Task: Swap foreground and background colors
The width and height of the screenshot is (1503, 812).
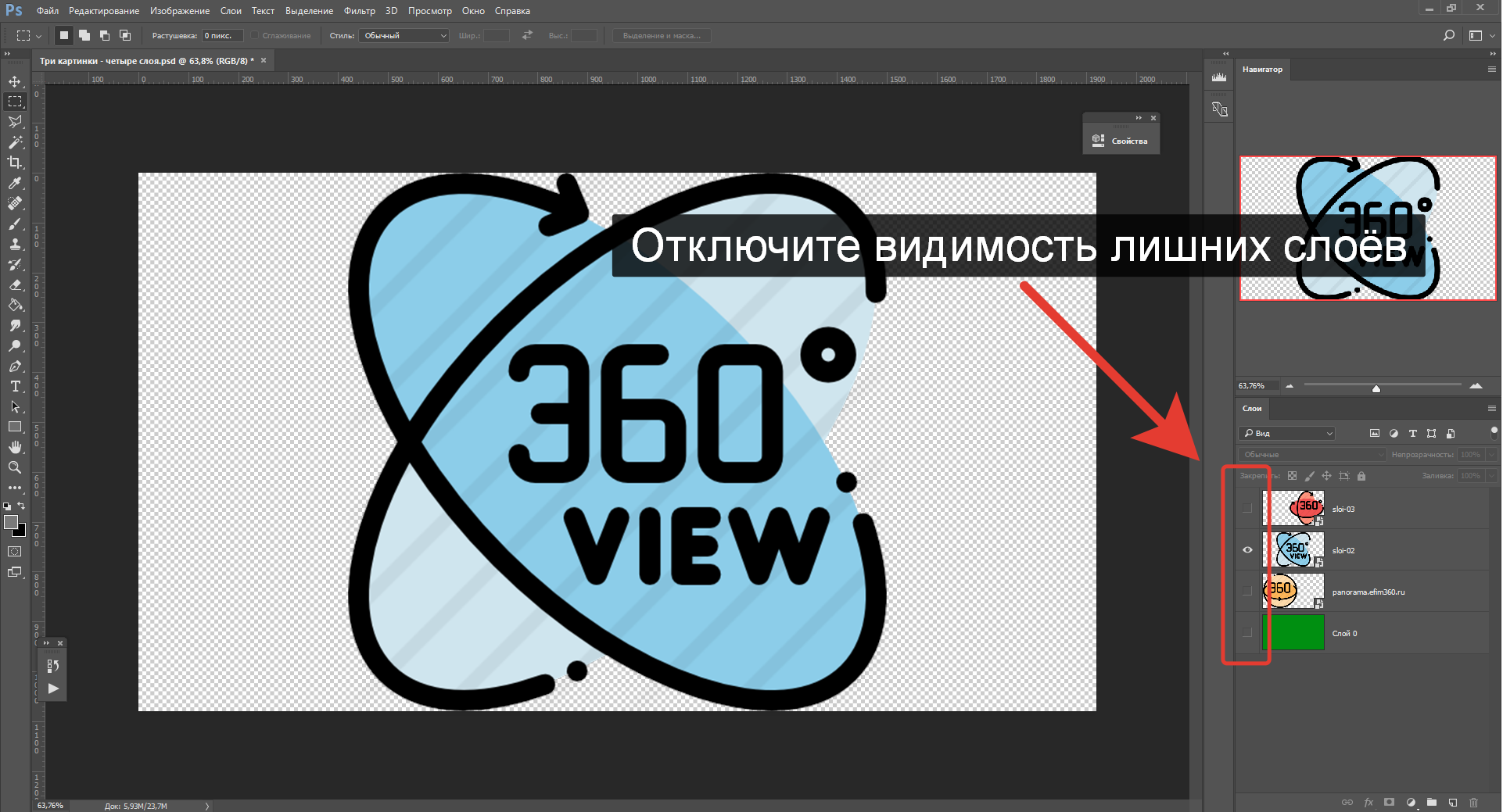Action: (x=22, y=506)
